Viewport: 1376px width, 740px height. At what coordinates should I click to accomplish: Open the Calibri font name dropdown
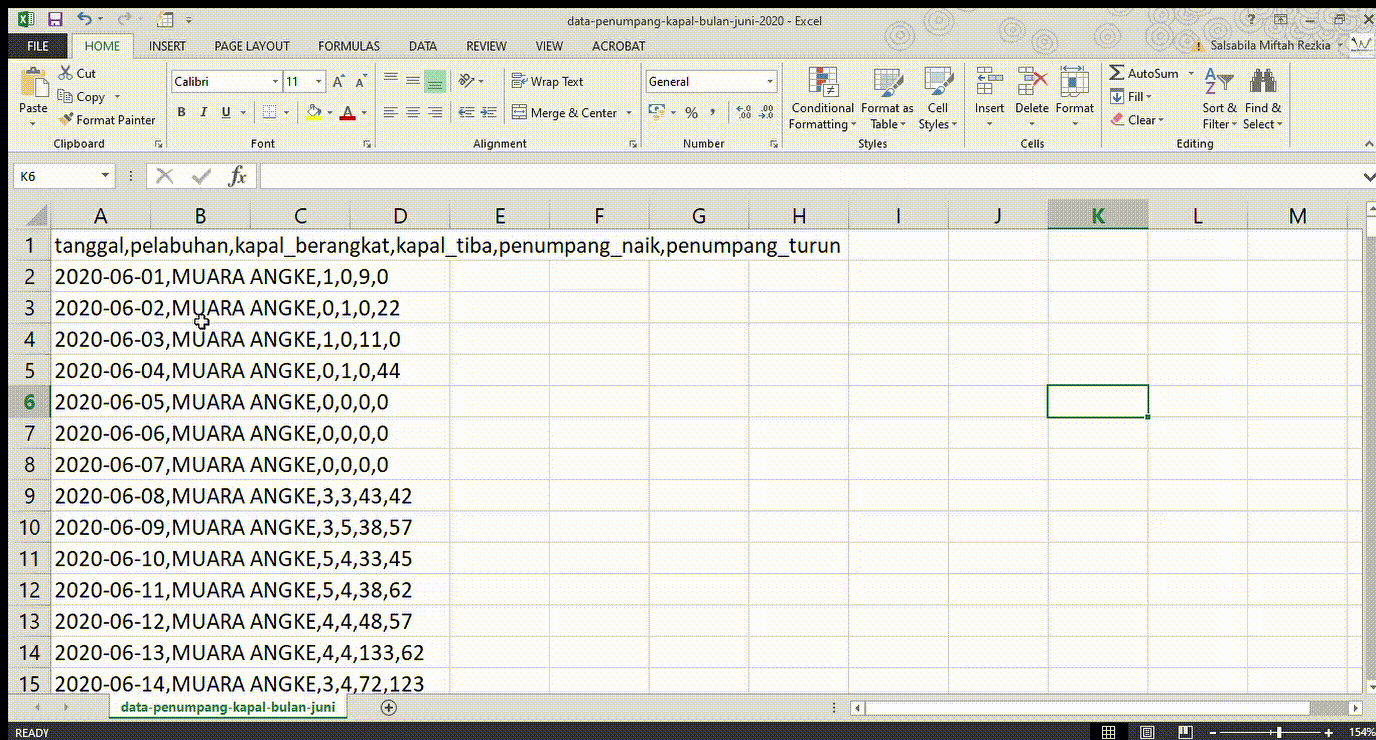pos(277,80)
